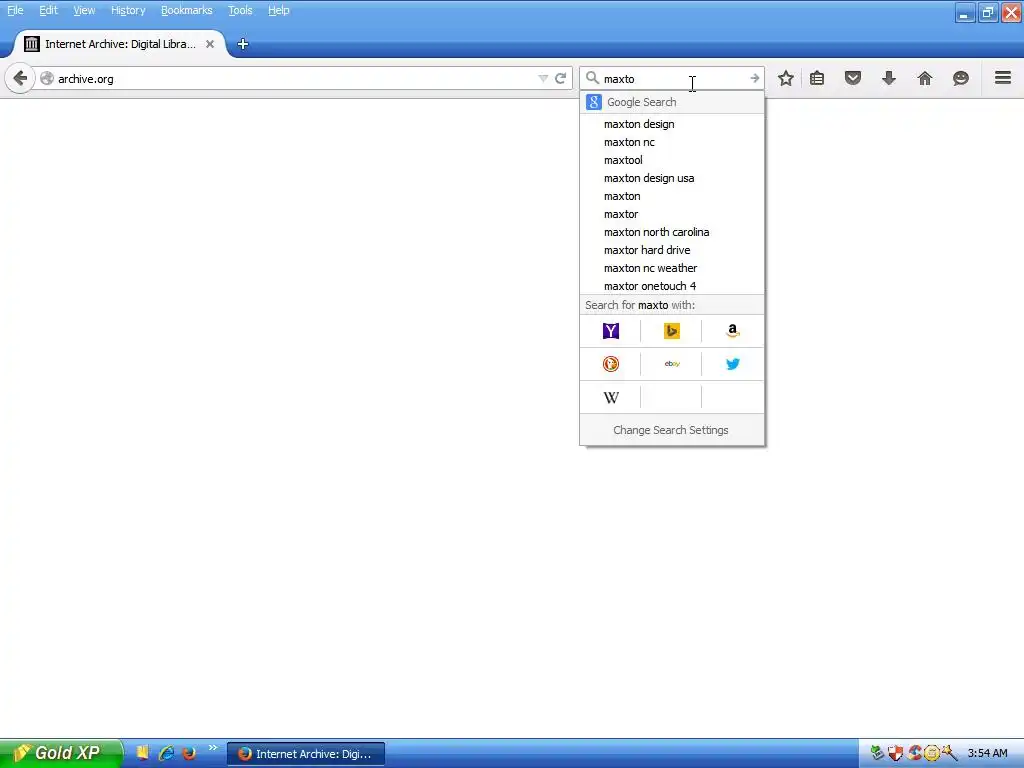The width and height of the screenshot is (1024, 768).
Task: Click the red security shield tray icon
Action: (x=895, y=754)
